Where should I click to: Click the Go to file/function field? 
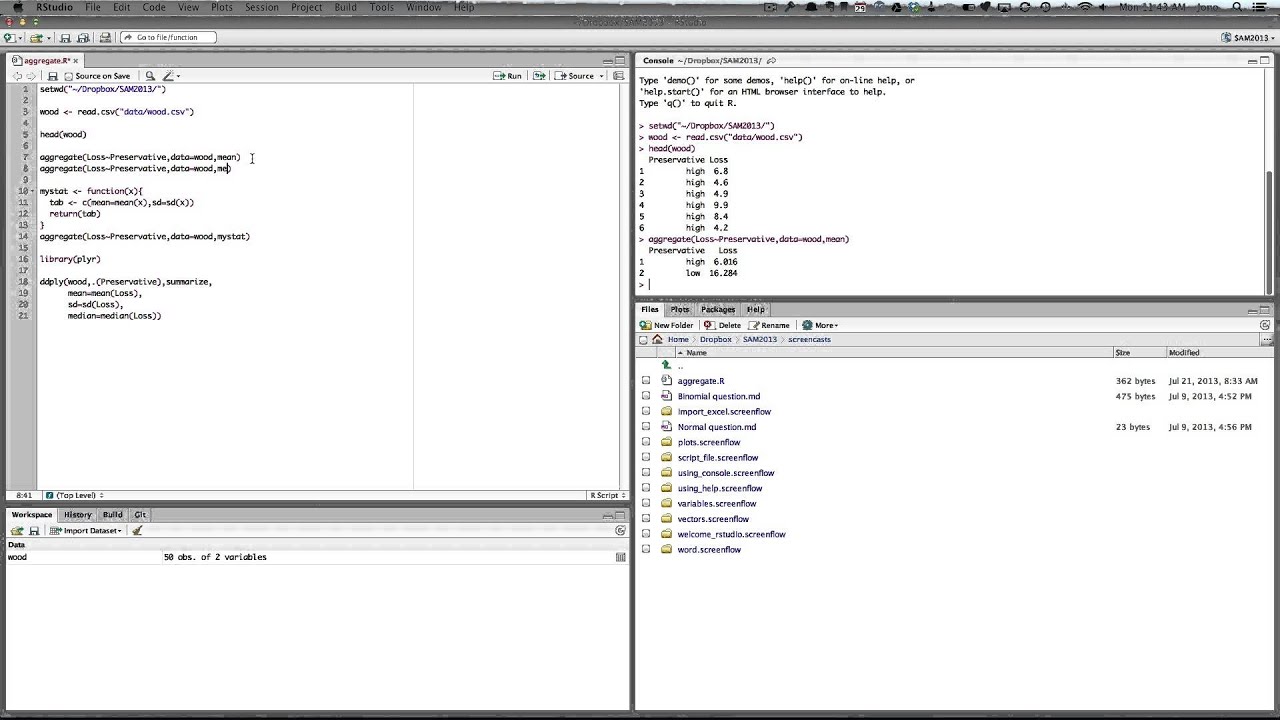[168, 38]
